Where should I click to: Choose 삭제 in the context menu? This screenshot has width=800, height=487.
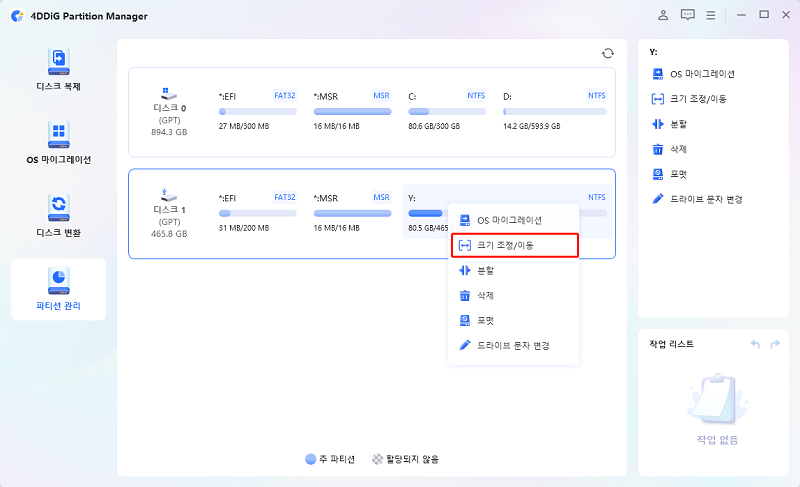click(x=513, y=295)
